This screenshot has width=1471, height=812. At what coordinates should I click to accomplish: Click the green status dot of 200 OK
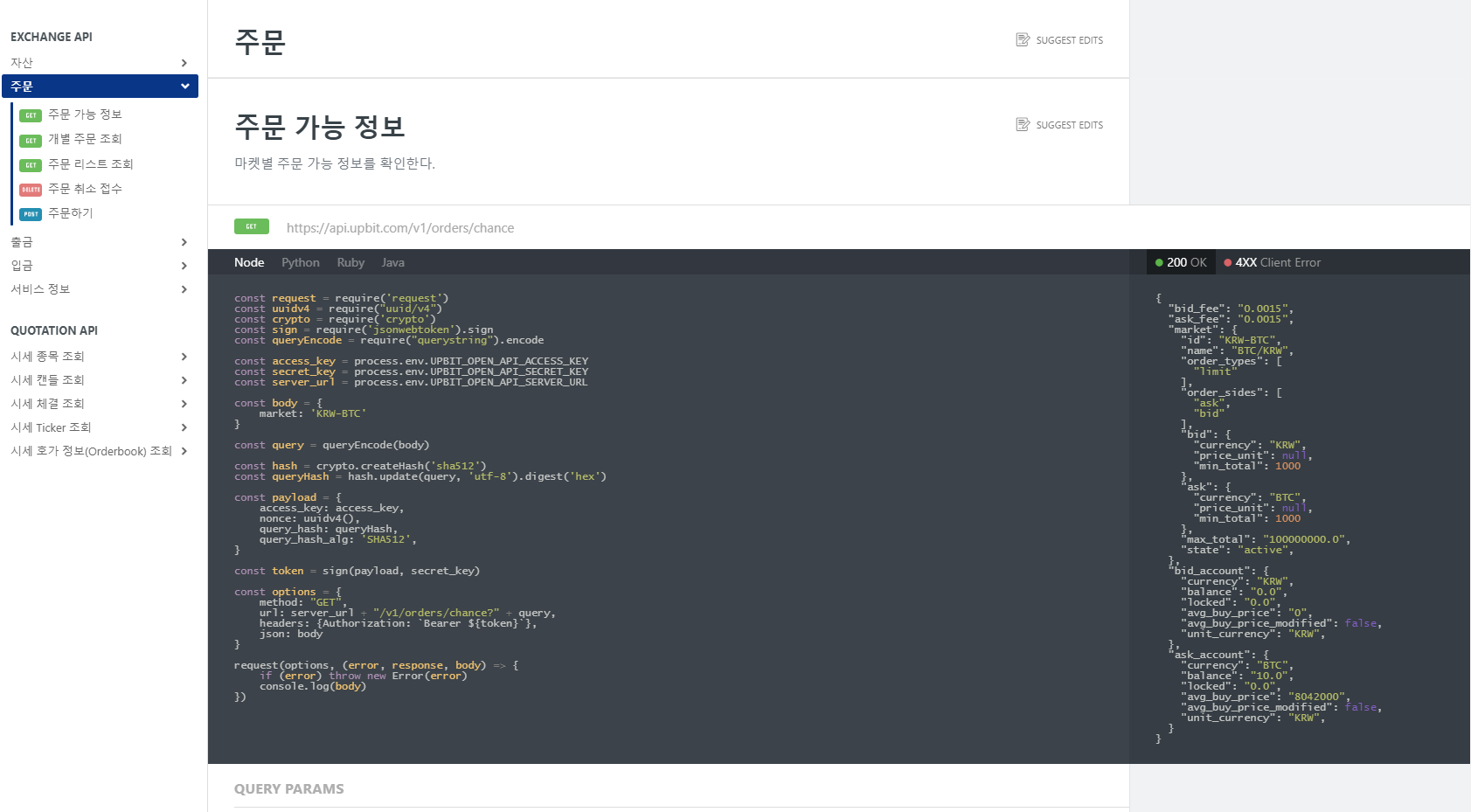tap(1159, 262)
